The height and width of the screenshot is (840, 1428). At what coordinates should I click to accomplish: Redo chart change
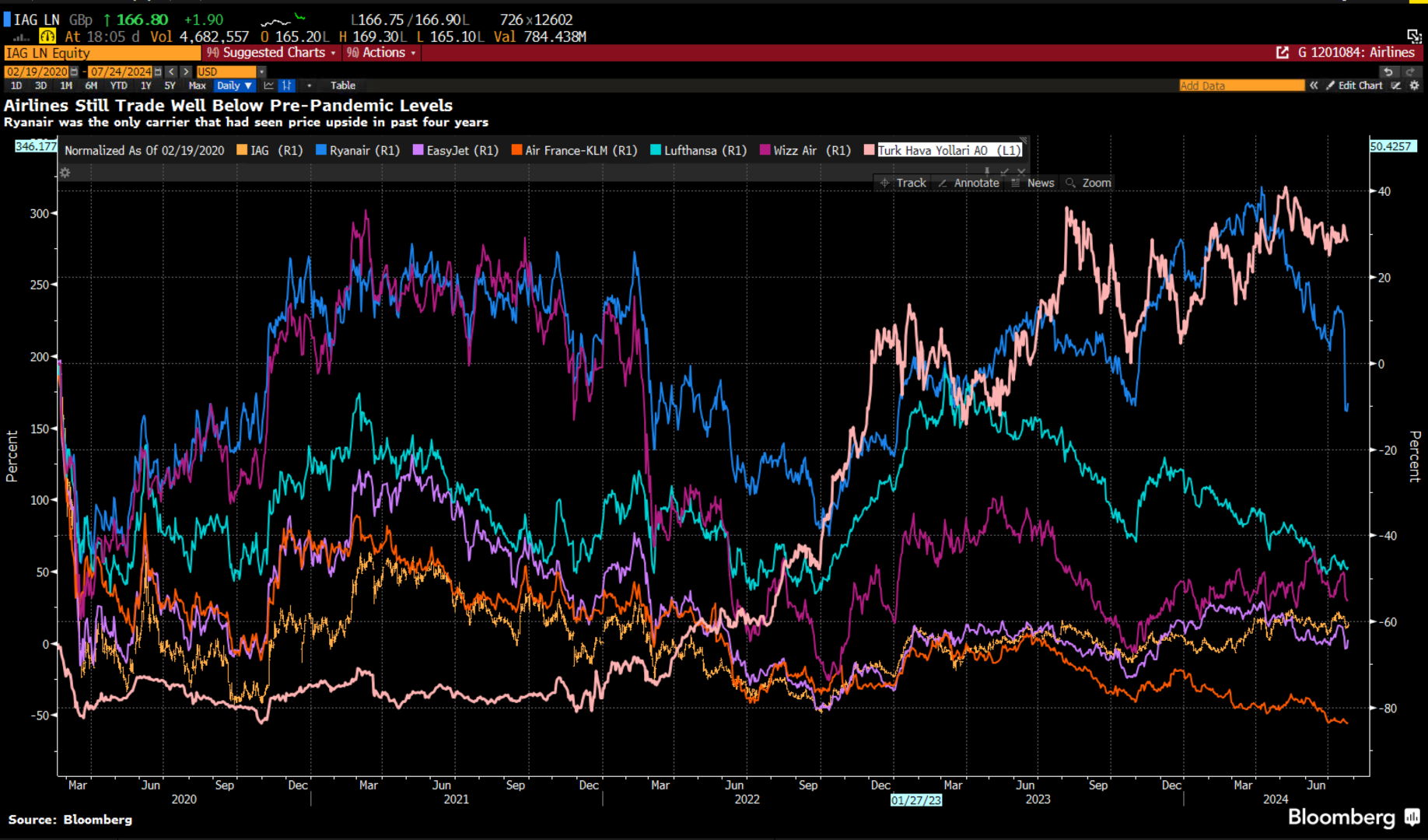(1411, 72)
